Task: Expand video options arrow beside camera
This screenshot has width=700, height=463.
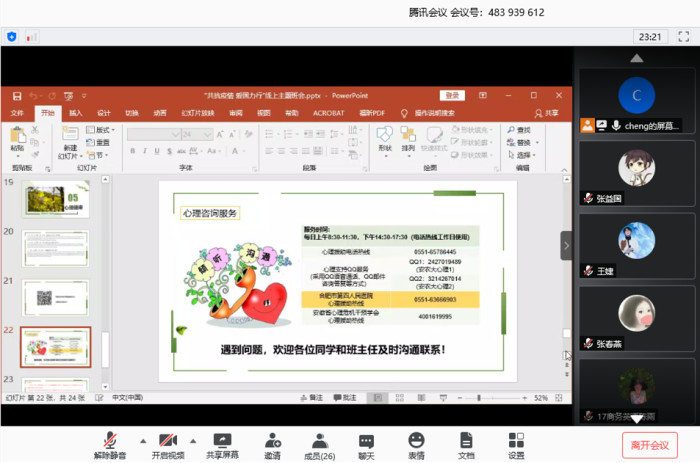Action: [x=195, y=440]
